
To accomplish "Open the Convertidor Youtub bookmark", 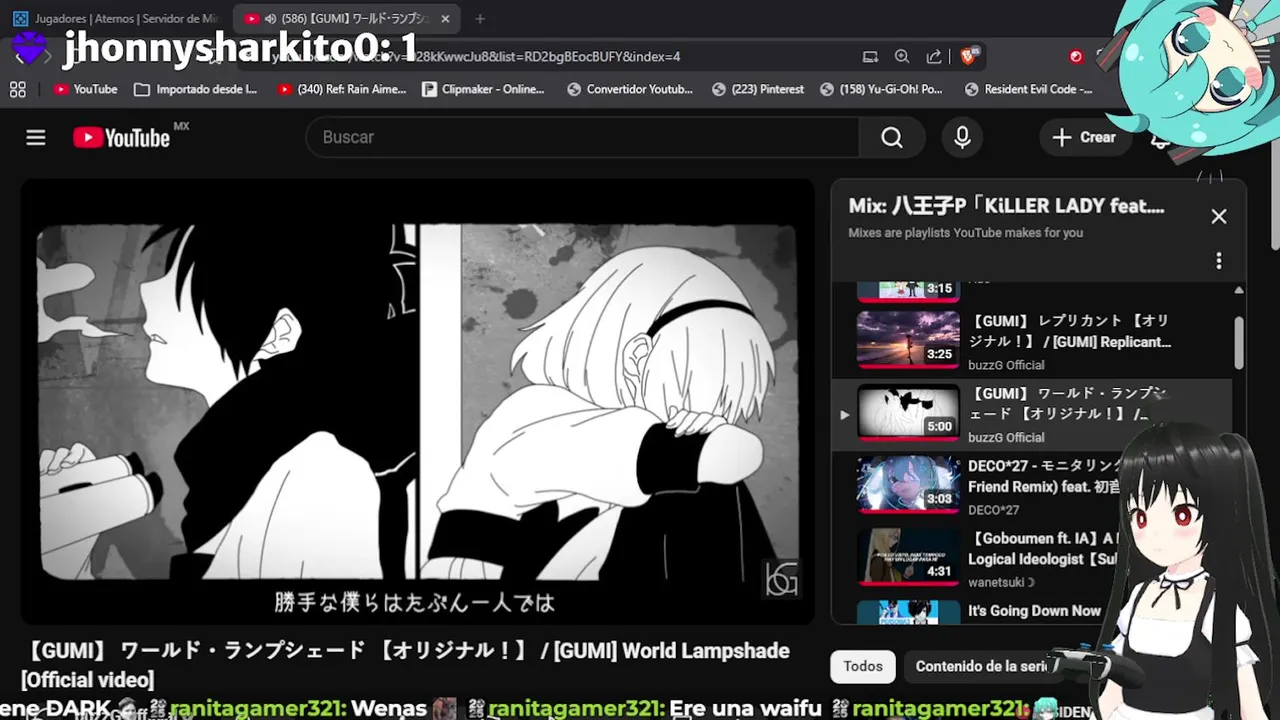I will pos(629,90).
